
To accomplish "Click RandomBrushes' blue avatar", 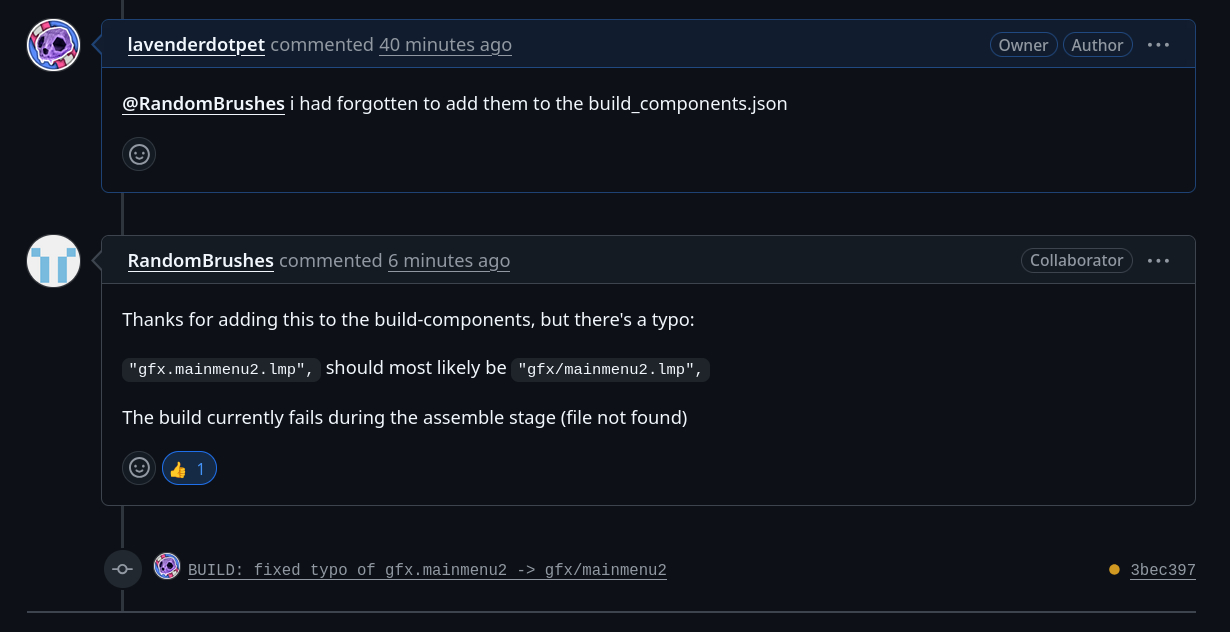I will [x=53, y=261].
